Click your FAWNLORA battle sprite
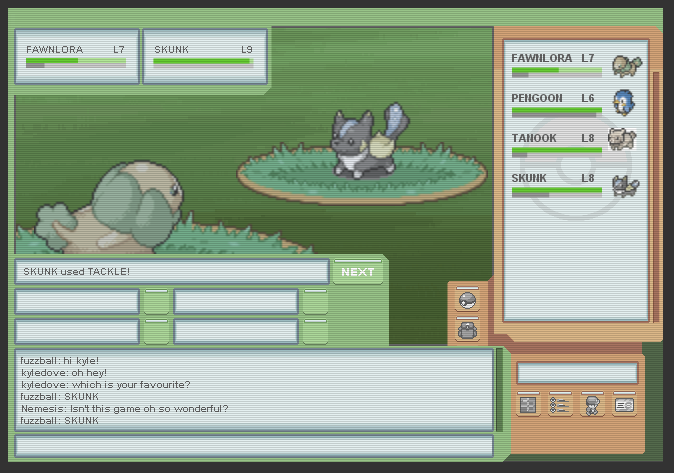 pos(112,207)
